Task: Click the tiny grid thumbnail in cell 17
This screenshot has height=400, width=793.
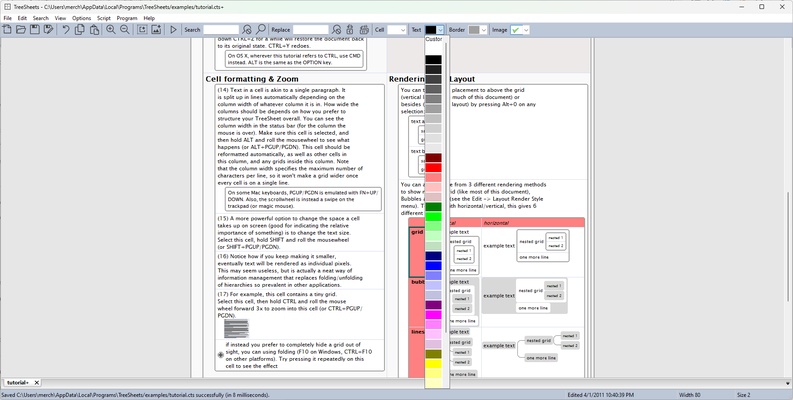Action: click(x=236, y=328)
